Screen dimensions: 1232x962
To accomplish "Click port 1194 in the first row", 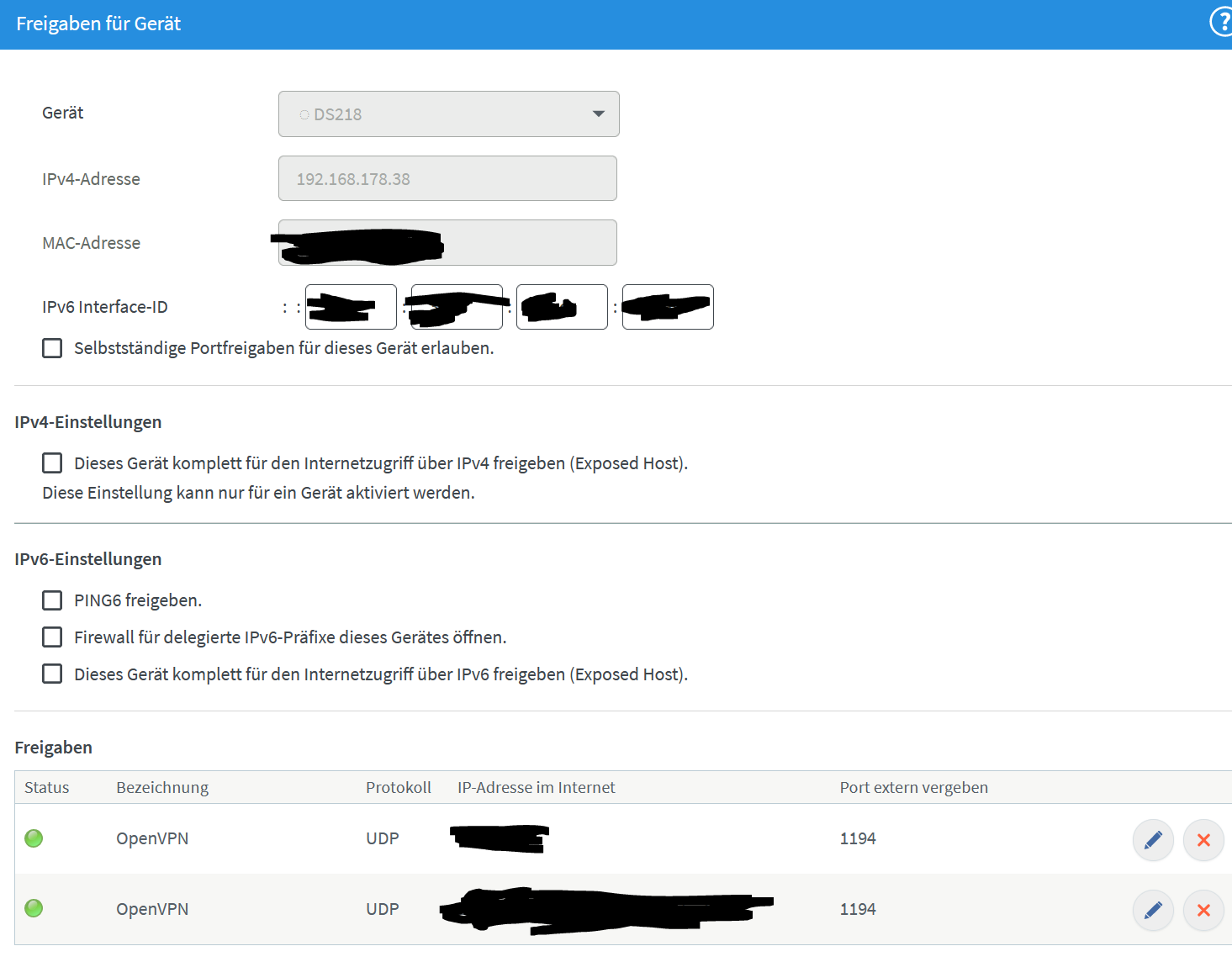I will (x=858, y=838).
